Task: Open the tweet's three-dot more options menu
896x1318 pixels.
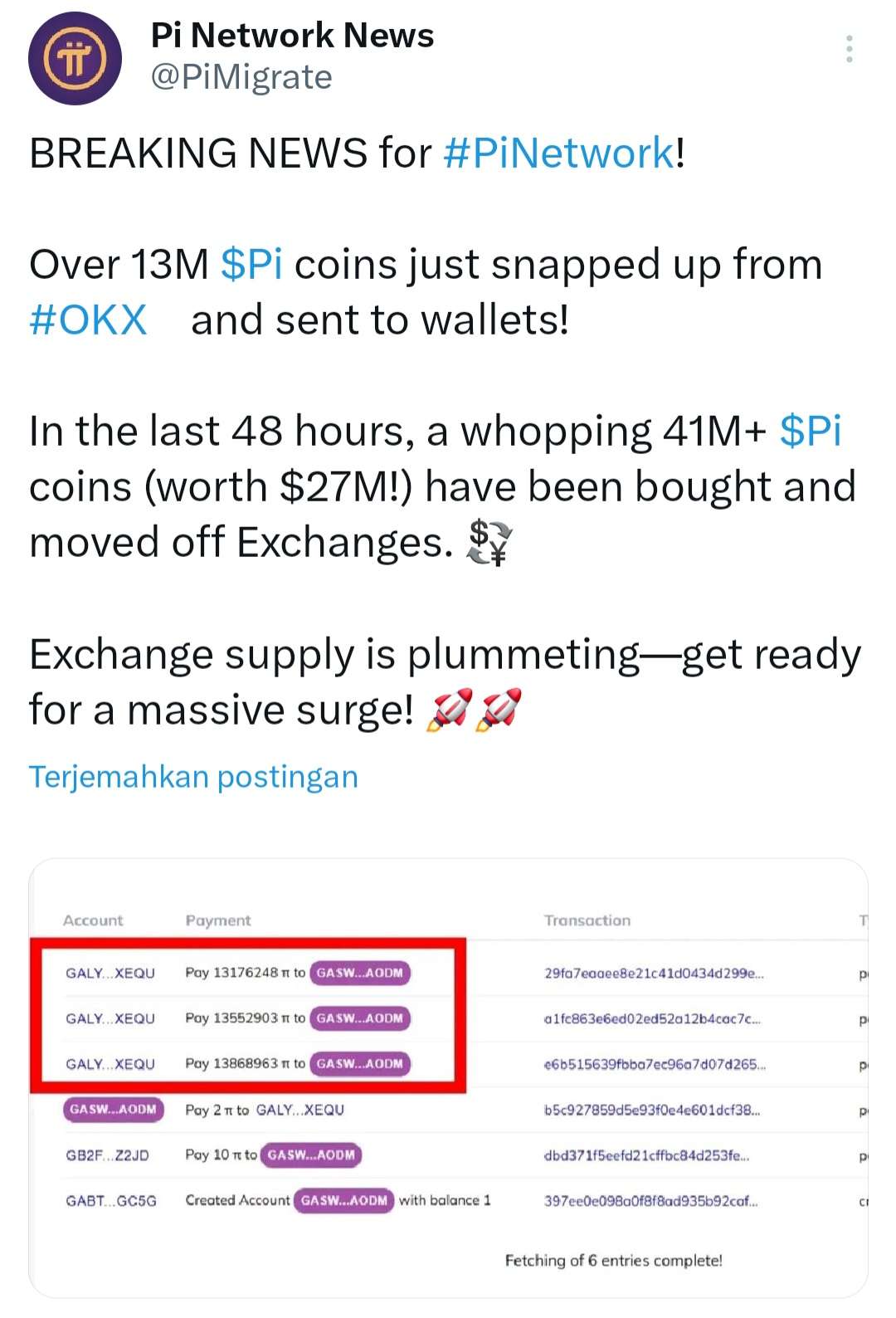Action: (849, 49)
